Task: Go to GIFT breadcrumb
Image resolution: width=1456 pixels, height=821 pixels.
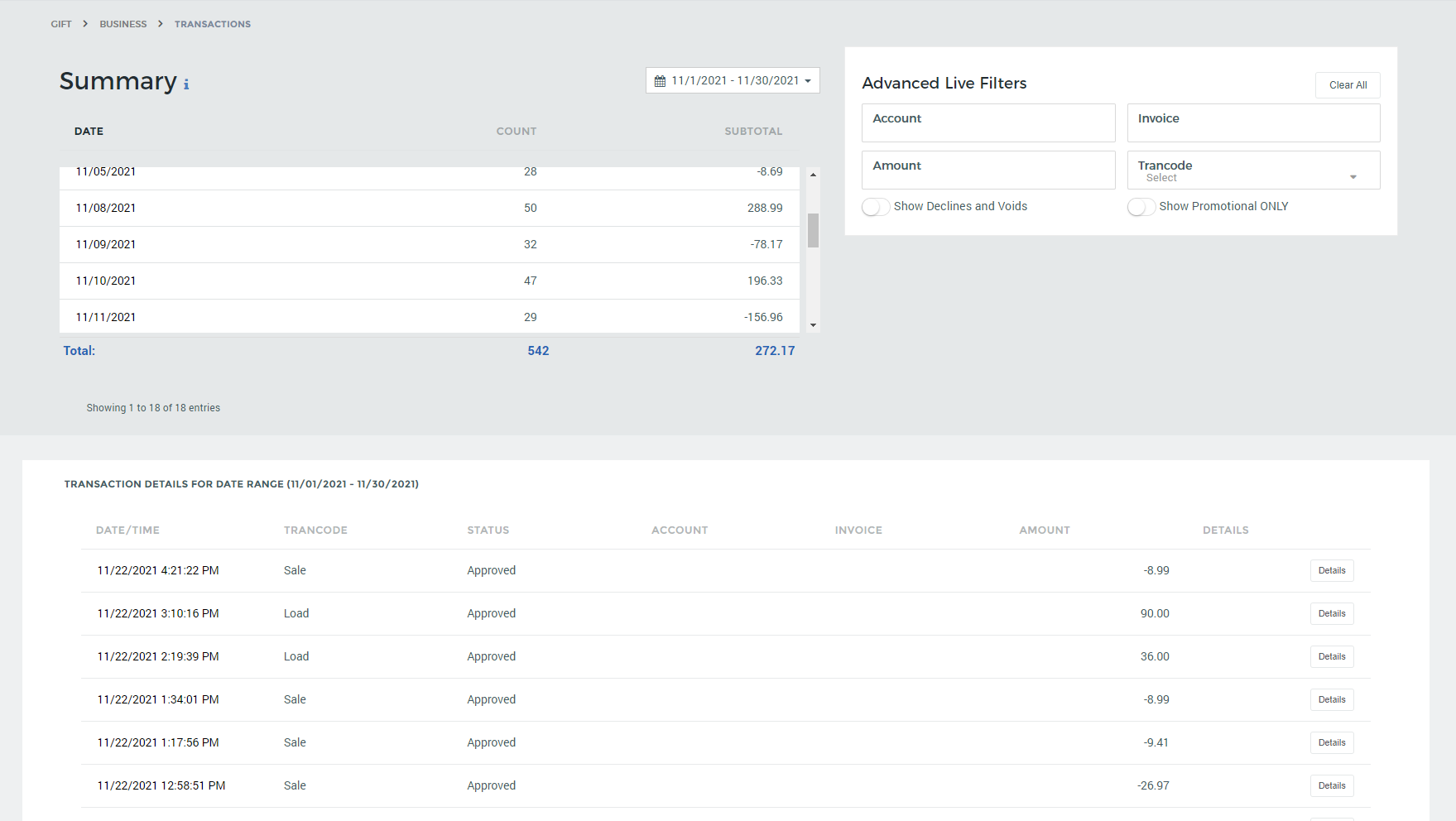Action: pos(61,24)
